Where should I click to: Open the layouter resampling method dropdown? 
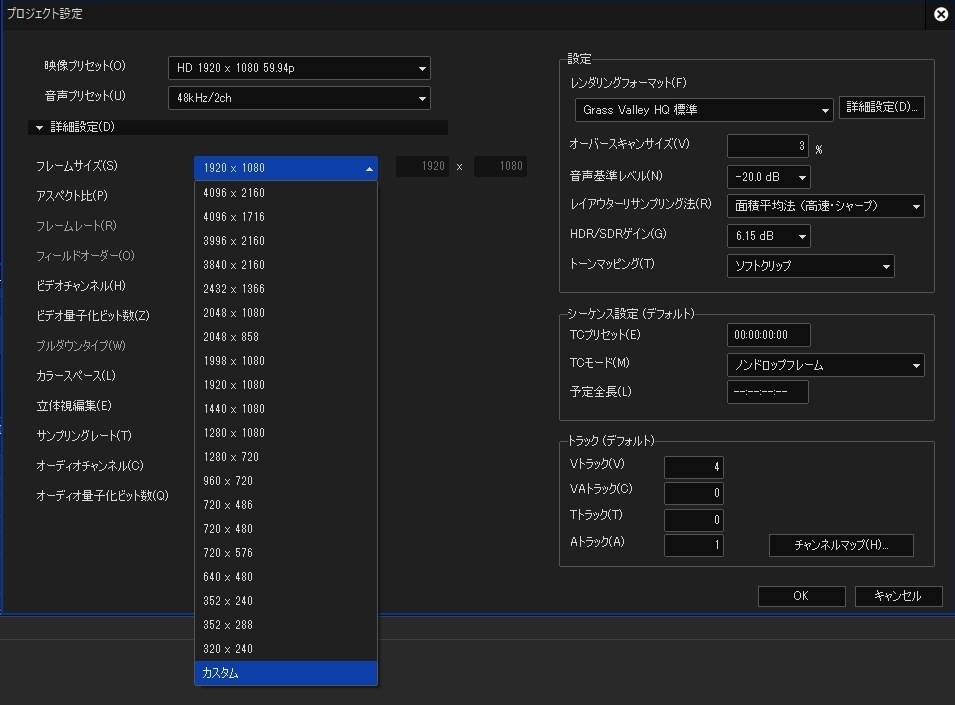[x=825, y=206]
